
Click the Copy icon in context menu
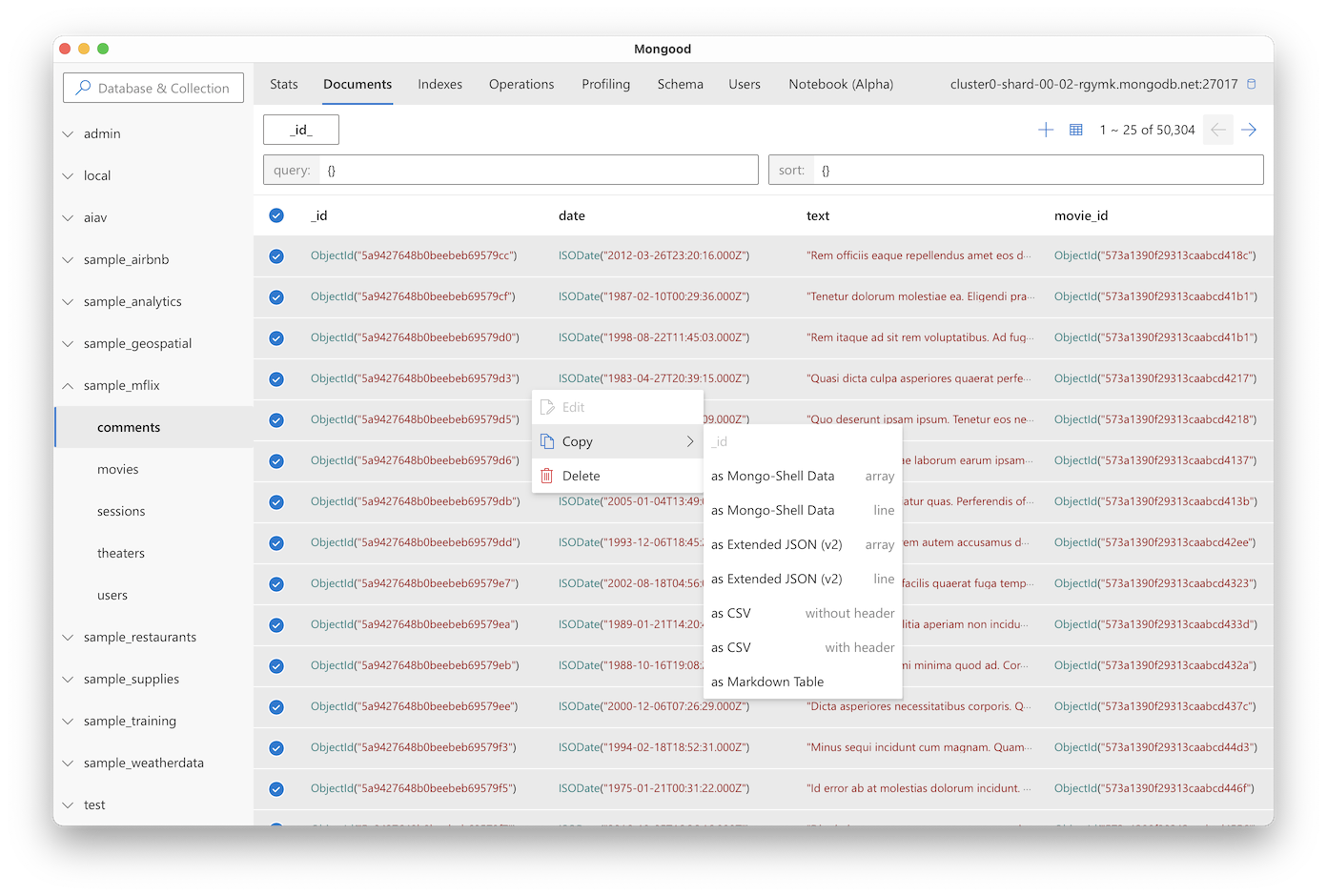(547, 441)
